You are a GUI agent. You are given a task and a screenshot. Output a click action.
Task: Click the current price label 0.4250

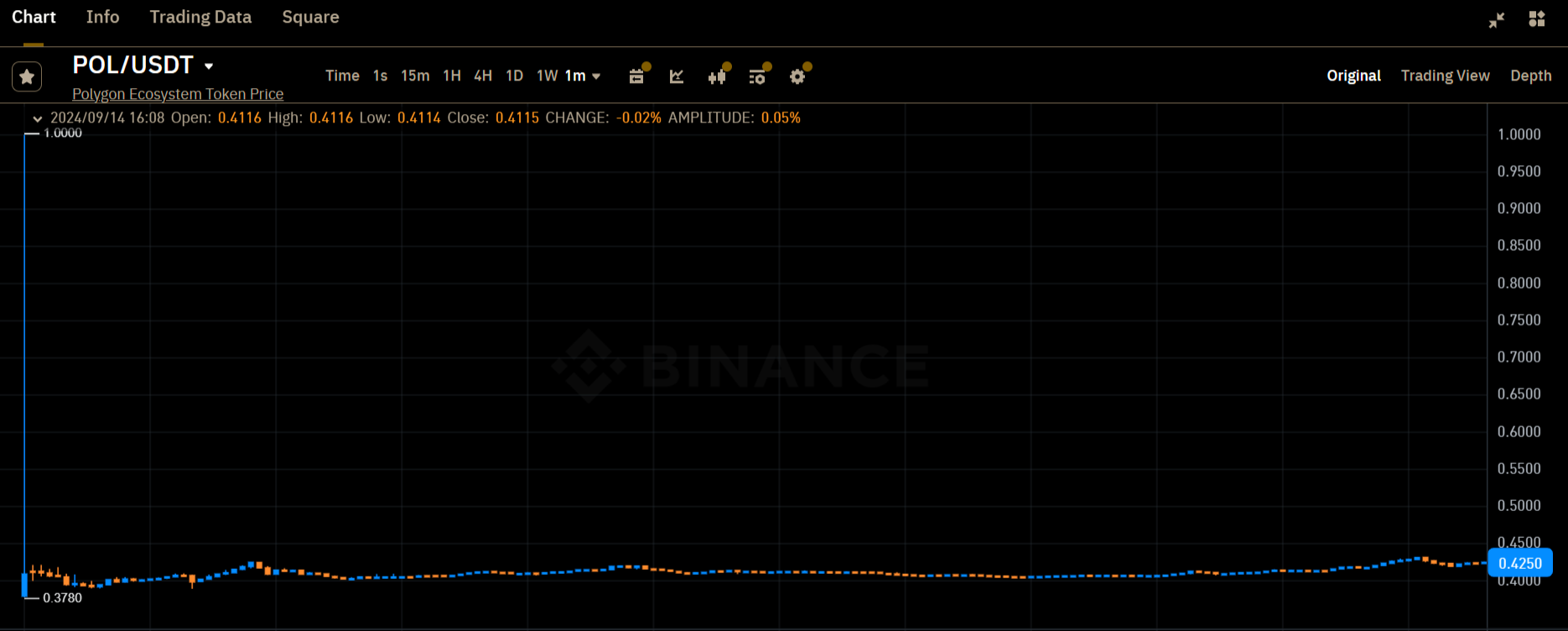[x=1519, y=563]
